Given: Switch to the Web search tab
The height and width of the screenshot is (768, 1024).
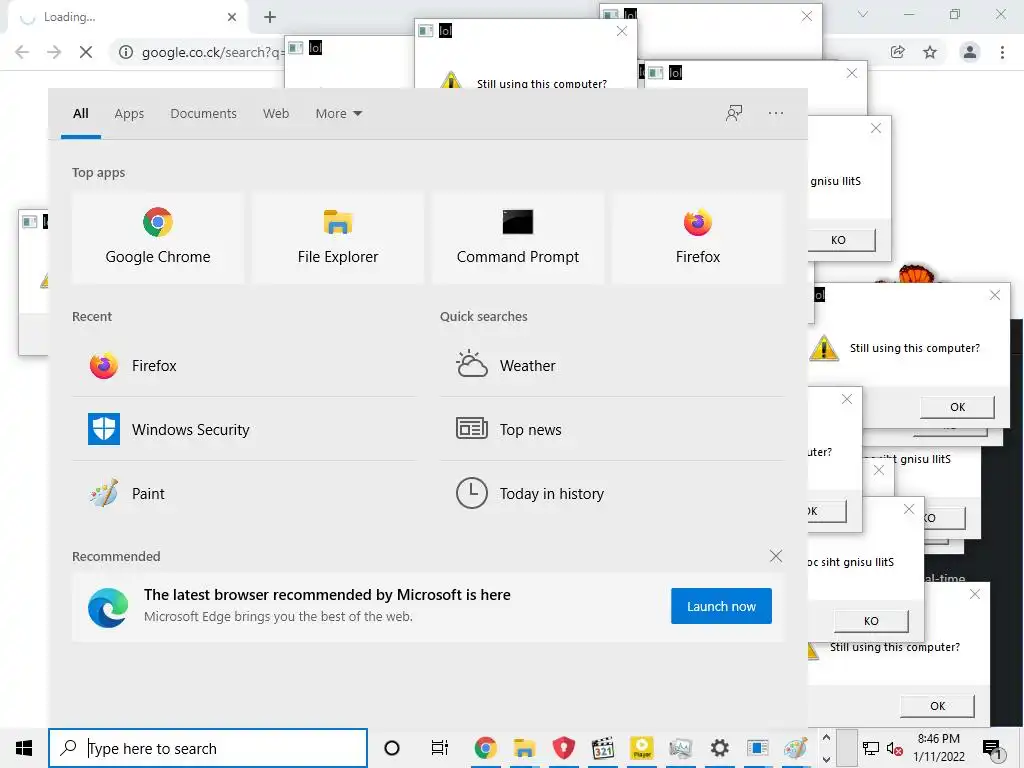Looking at the screenshot, I should coord(276,114).
